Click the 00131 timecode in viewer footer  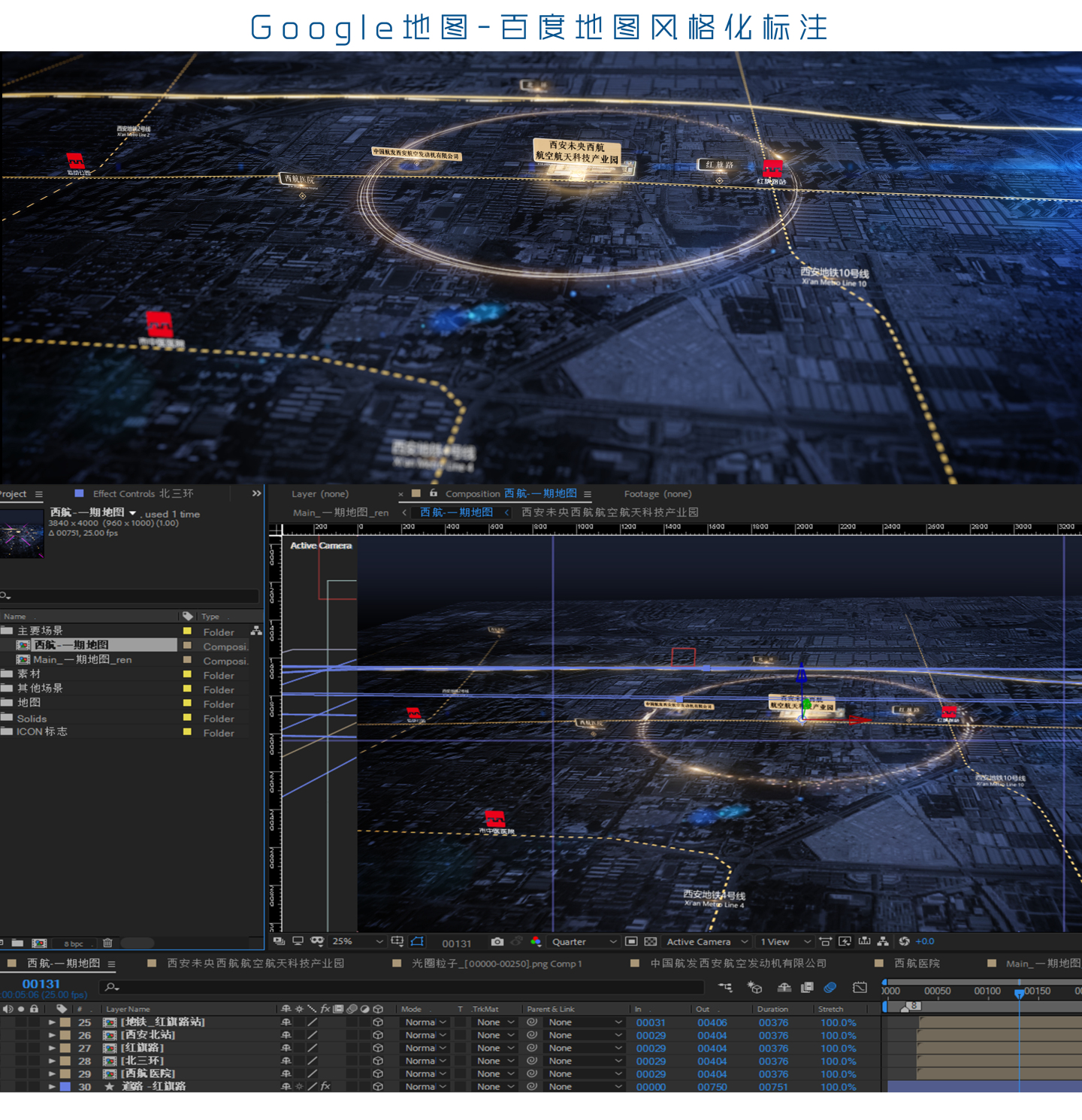(457, 943)
